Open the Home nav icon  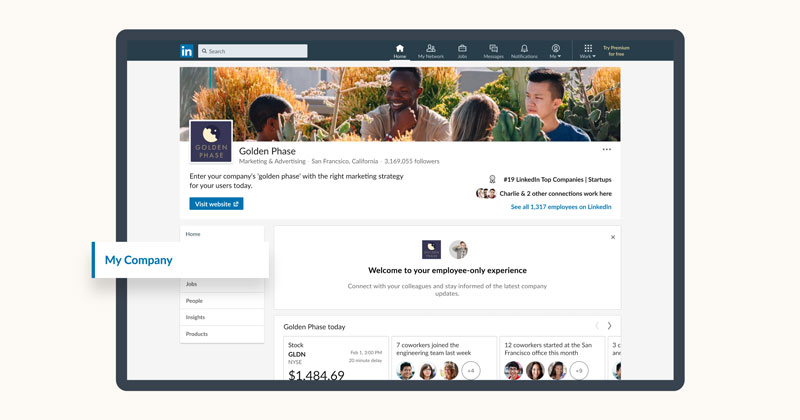pos(399,51)
